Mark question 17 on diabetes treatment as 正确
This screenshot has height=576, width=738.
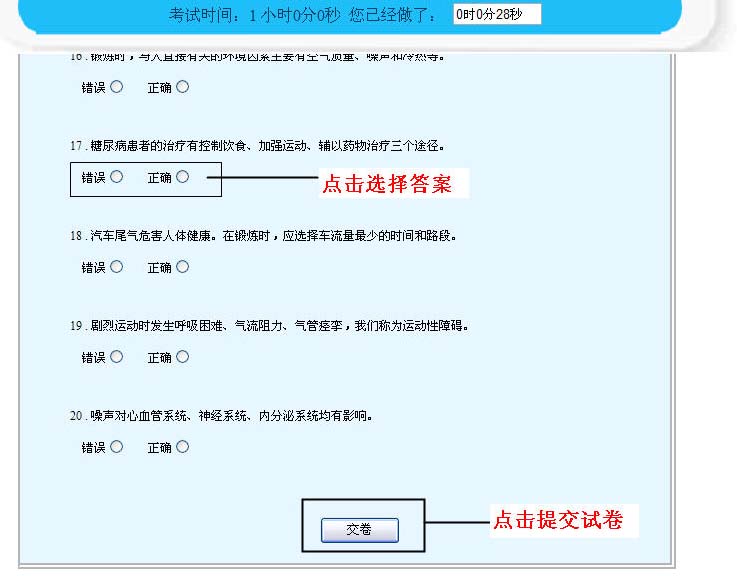182,177
